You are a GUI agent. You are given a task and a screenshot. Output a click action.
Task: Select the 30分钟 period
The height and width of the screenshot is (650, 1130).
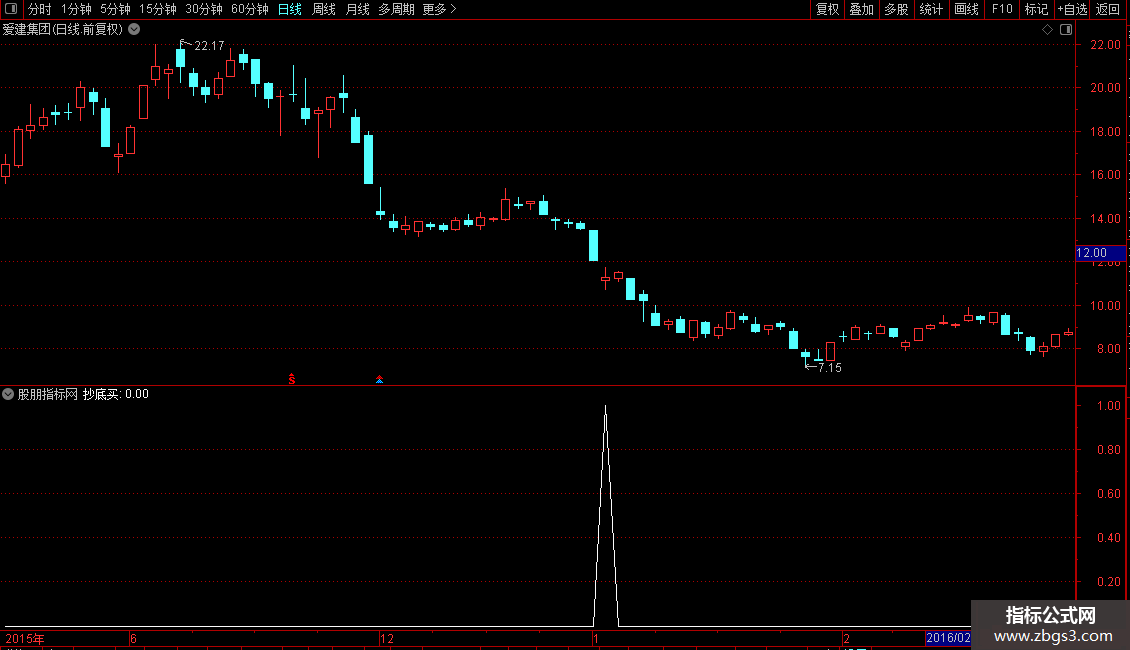point(204,9)
